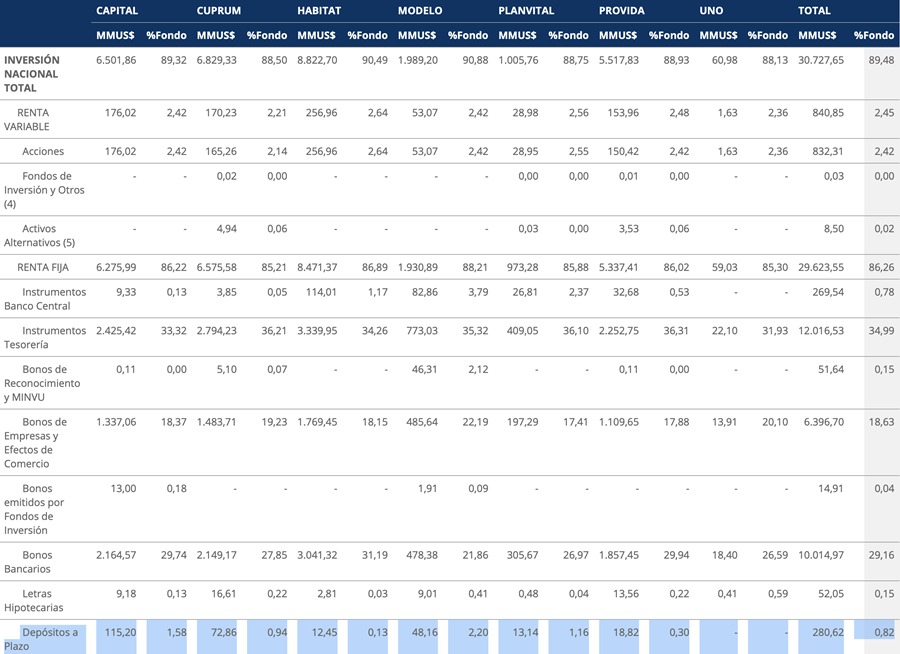Click value 6.501,86 in CAPITAL column
Image resolution: width=900 pixels, height=654 pixels.
(116, 60)
